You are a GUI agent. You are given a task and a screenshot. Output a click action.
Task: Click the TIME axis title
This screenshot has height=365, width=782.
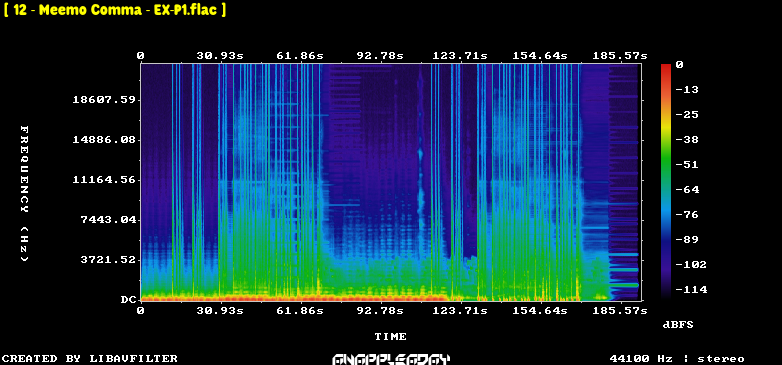[391, 337]
